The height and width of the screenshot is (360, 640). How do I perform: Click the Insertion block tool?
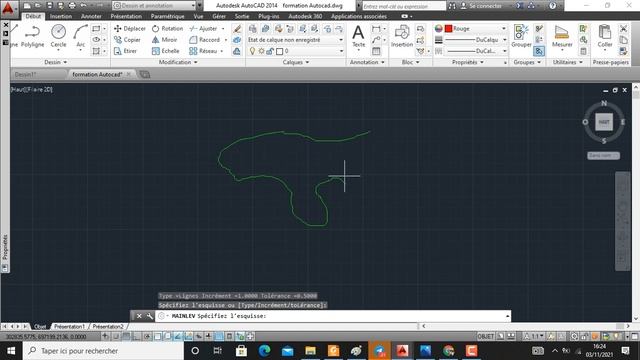pos(402,36)
